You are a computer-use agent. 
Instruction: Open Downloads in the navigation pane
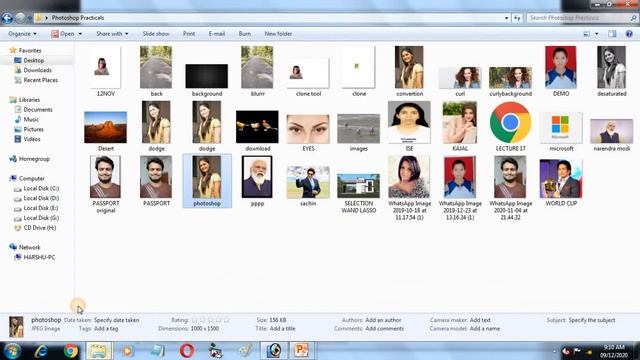[x=38, y=70]
